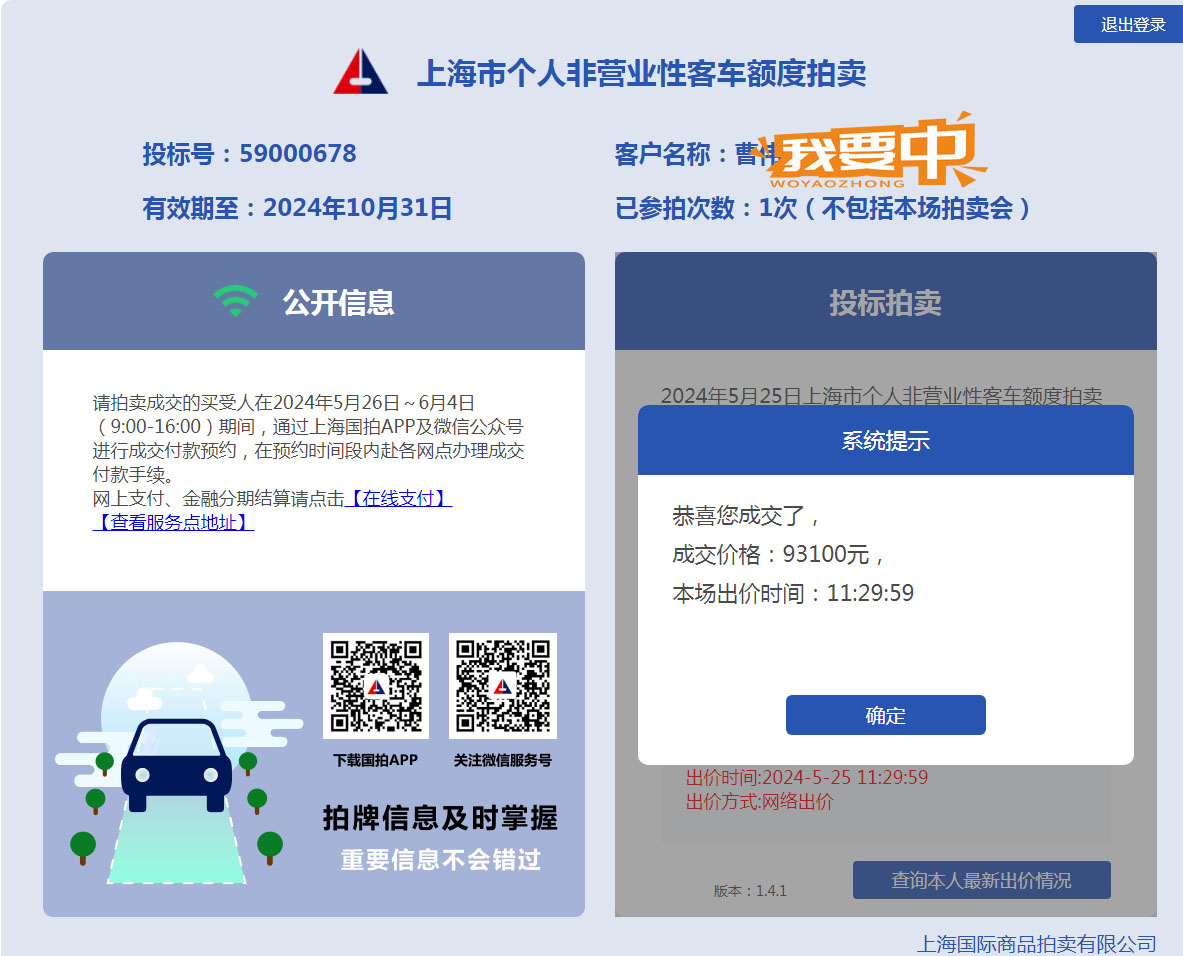This screenshot has width=1183, height=956.
Task: Click the 投标号 59000678 text
Action: 249,154
